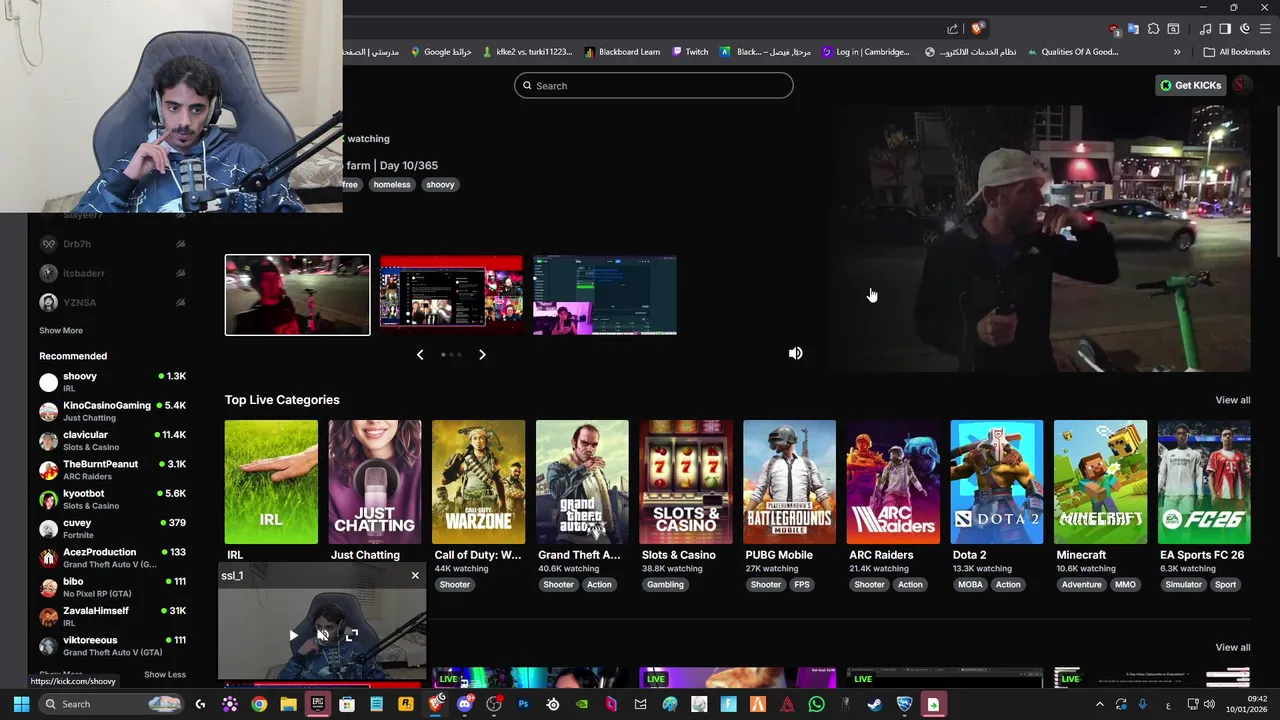Screen dimensions: 1280x720
Task: Select the 'homeless' stream tag
Action: pos(392,184)
